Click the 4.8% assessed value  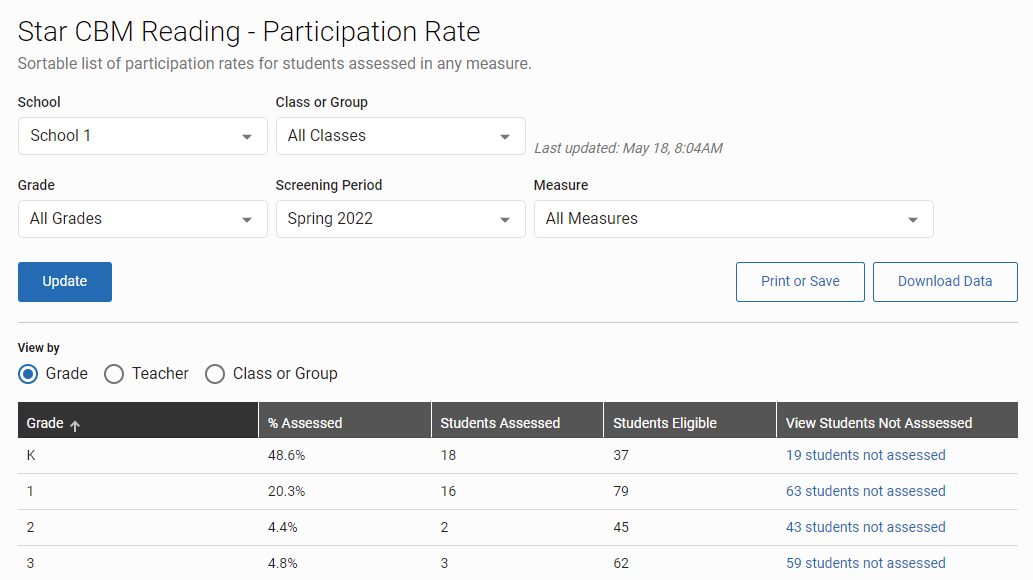(283, 564)
